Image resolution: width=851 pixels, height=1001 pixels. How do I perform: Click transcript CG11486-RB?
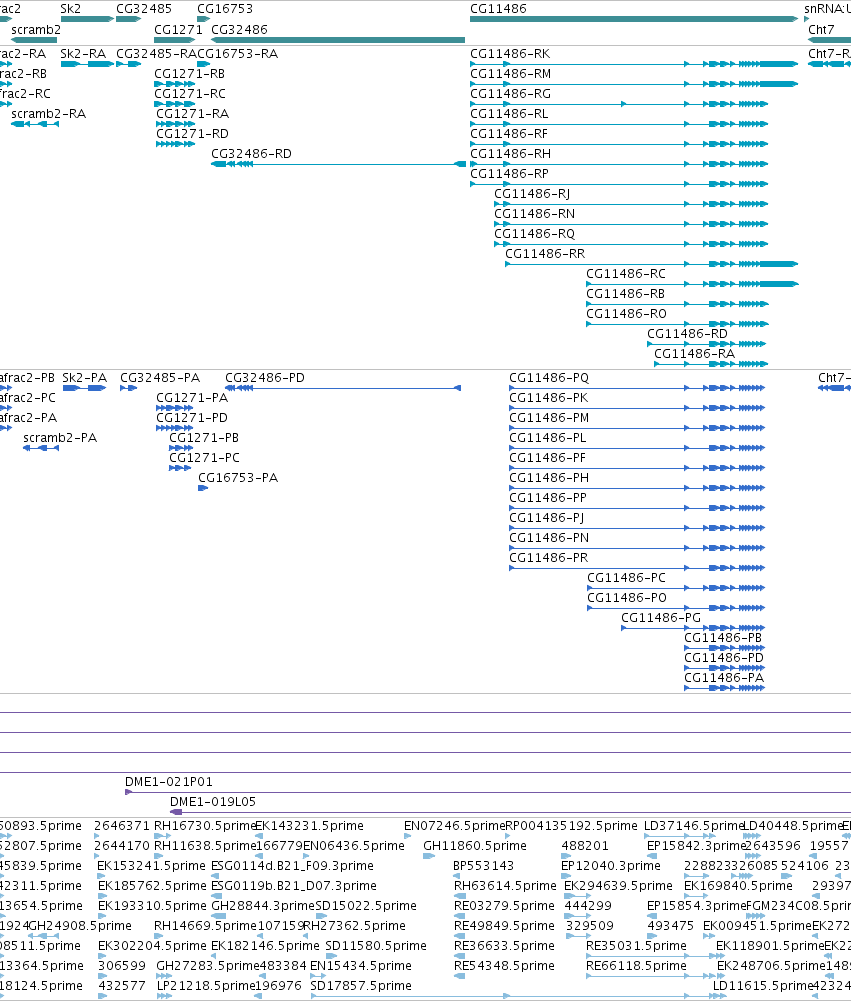coord(625,294)
